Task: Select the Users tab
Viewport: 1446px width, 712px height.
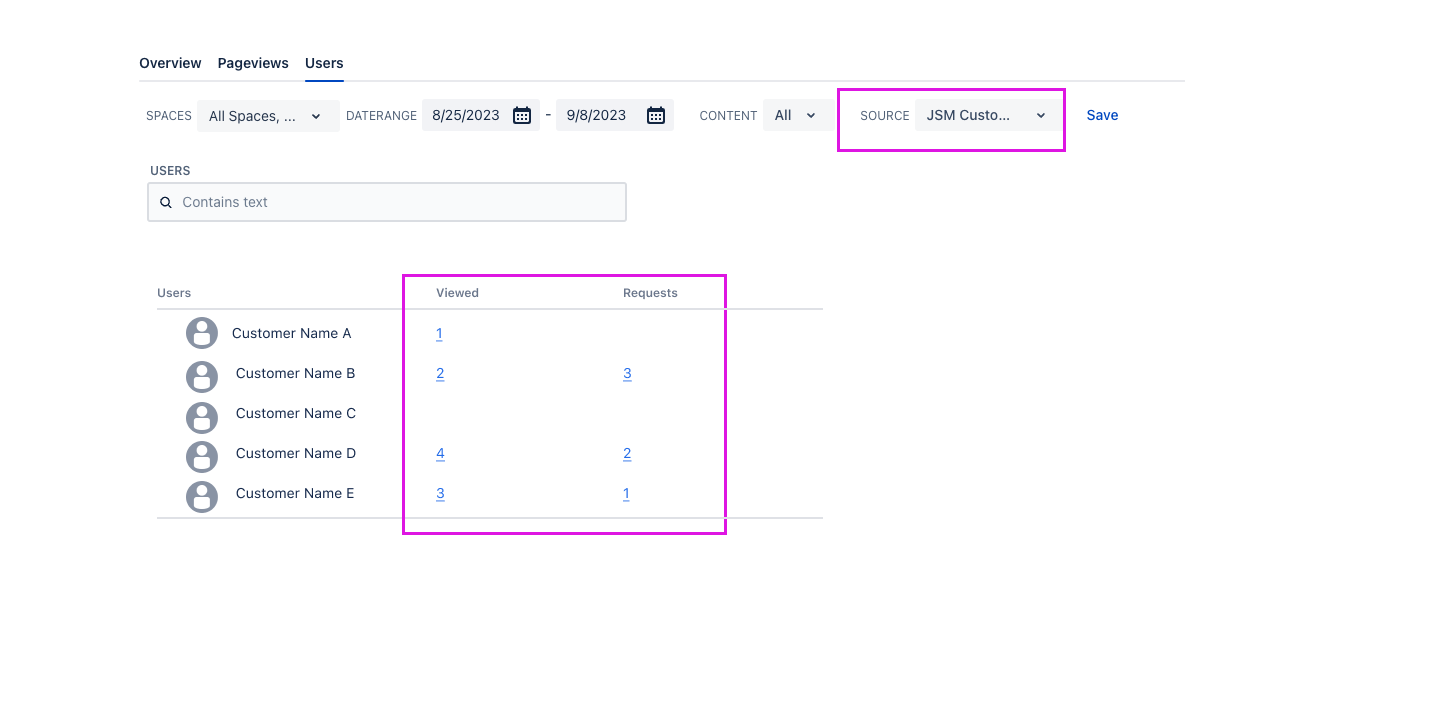Action: click(324, 63)
